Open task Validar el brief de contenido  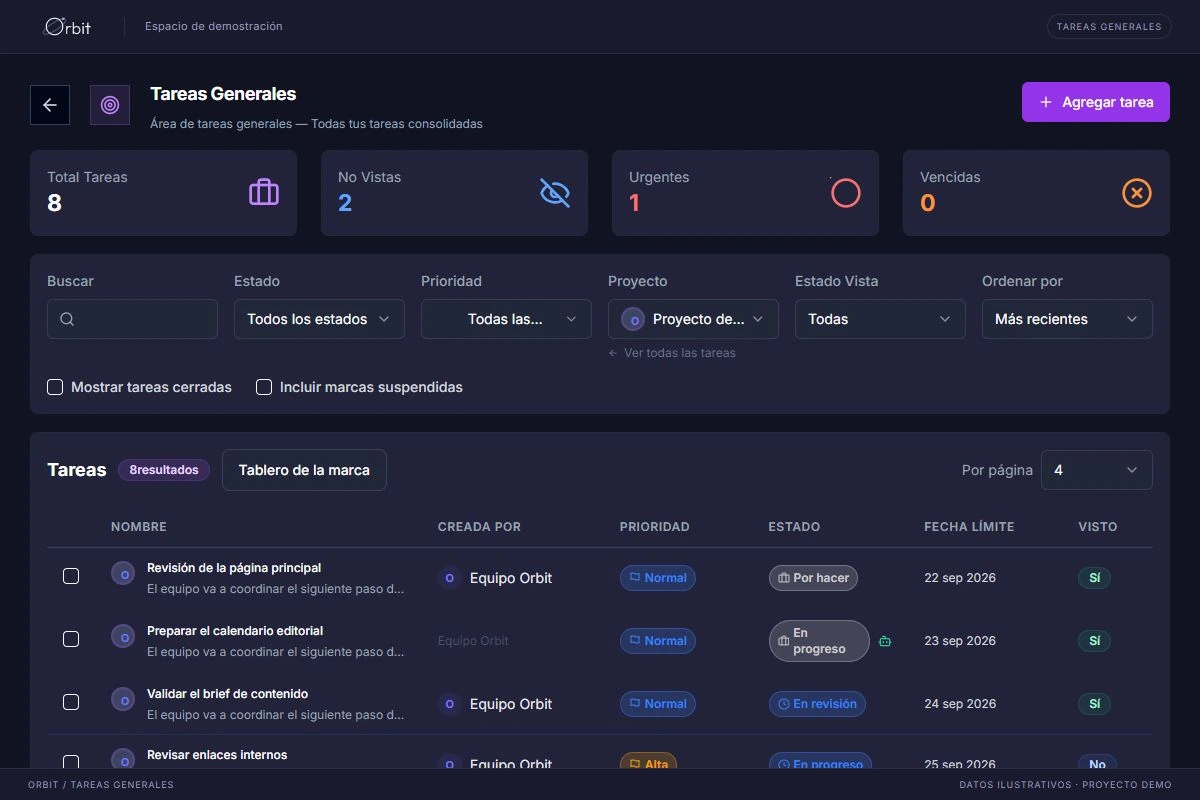point(227,694)
